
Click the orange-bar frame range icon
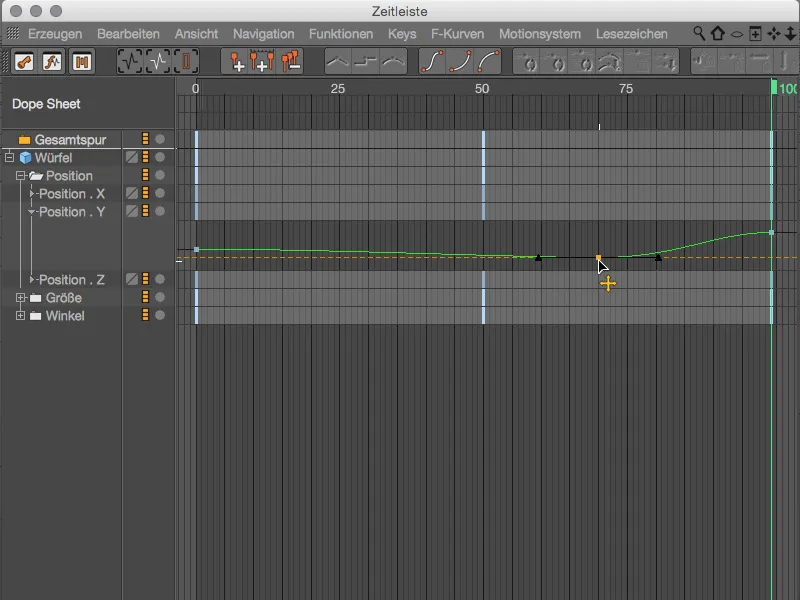[x=186, y=62]
